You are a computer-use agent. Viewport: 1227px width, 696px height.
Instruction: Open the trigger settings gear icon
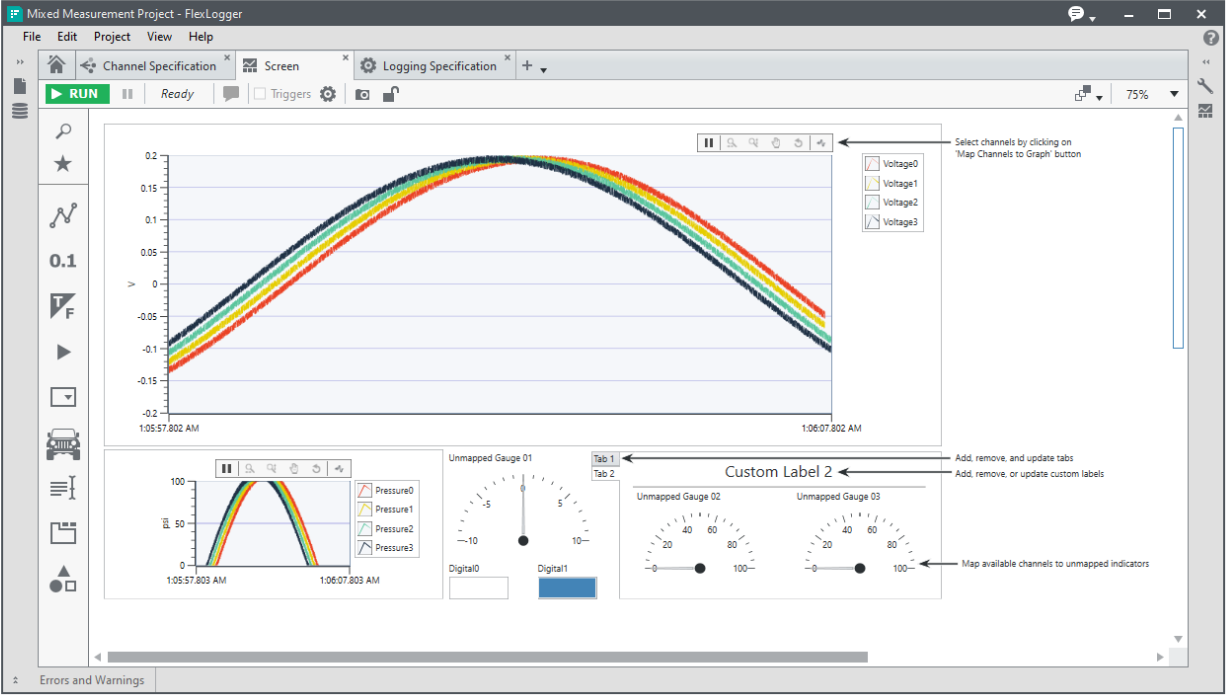(328, 94)
